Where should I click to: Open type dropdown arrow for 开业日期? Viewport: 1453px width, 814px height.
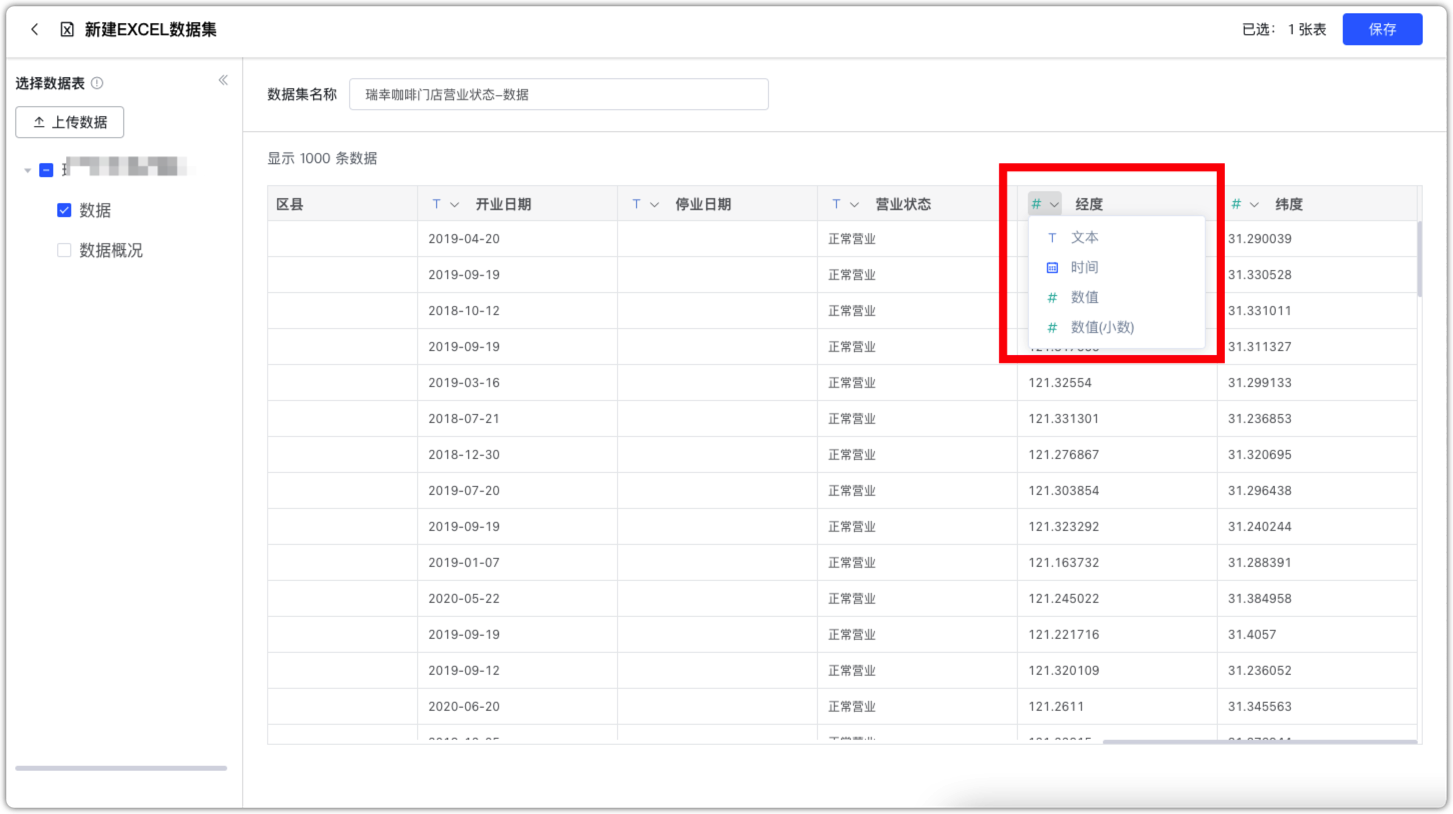tap(454, 204)
